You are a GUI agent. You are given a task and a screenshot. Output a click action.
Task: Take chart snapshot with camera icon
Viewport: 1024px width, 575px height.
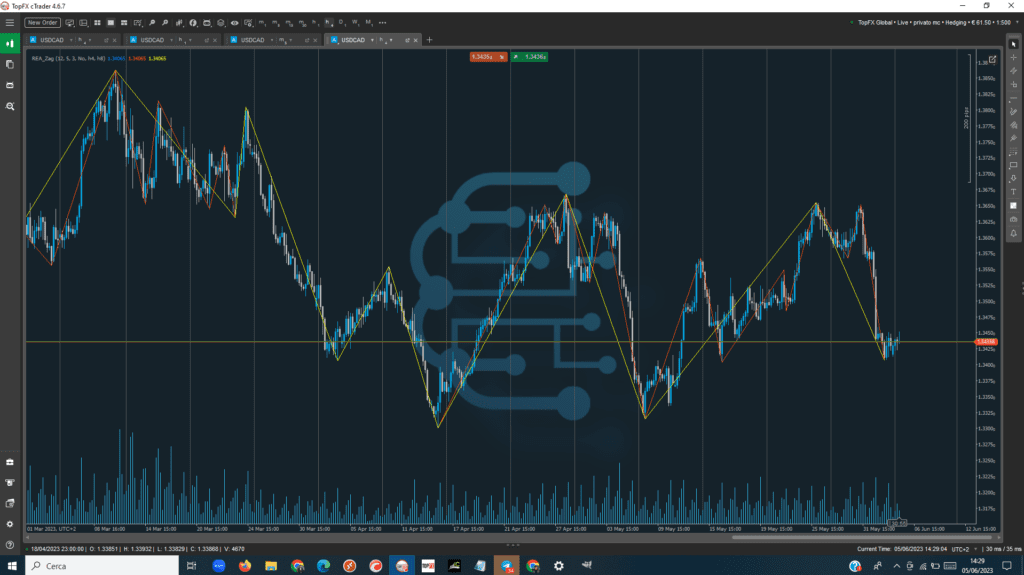pos(1014,219)
